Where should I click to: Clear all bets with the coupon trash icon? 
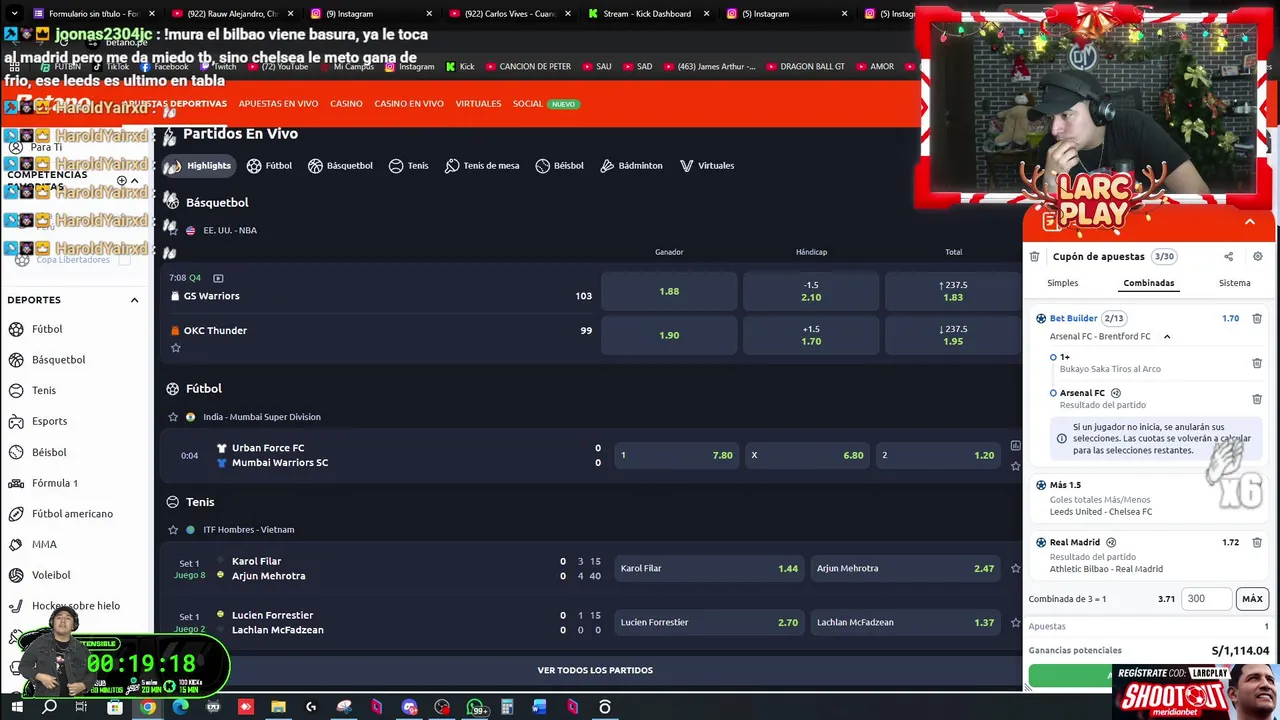tap(1034, 257)
